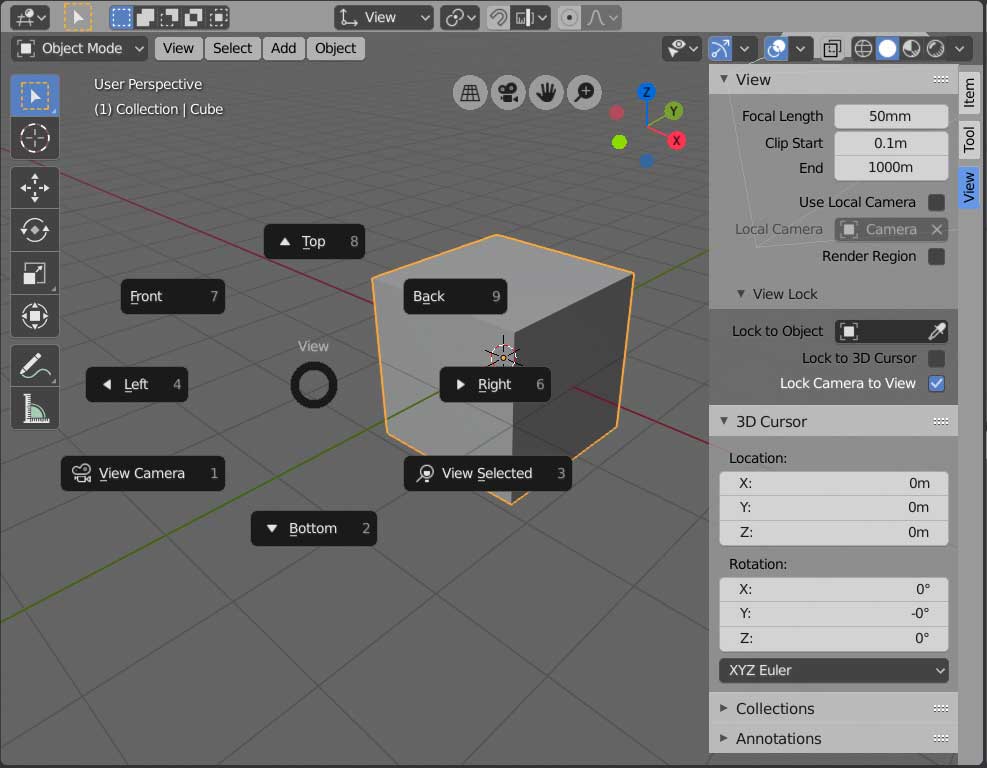Expand the Collections panel
The width and height of the screenshot is (987, 768).
coord(775,708)
